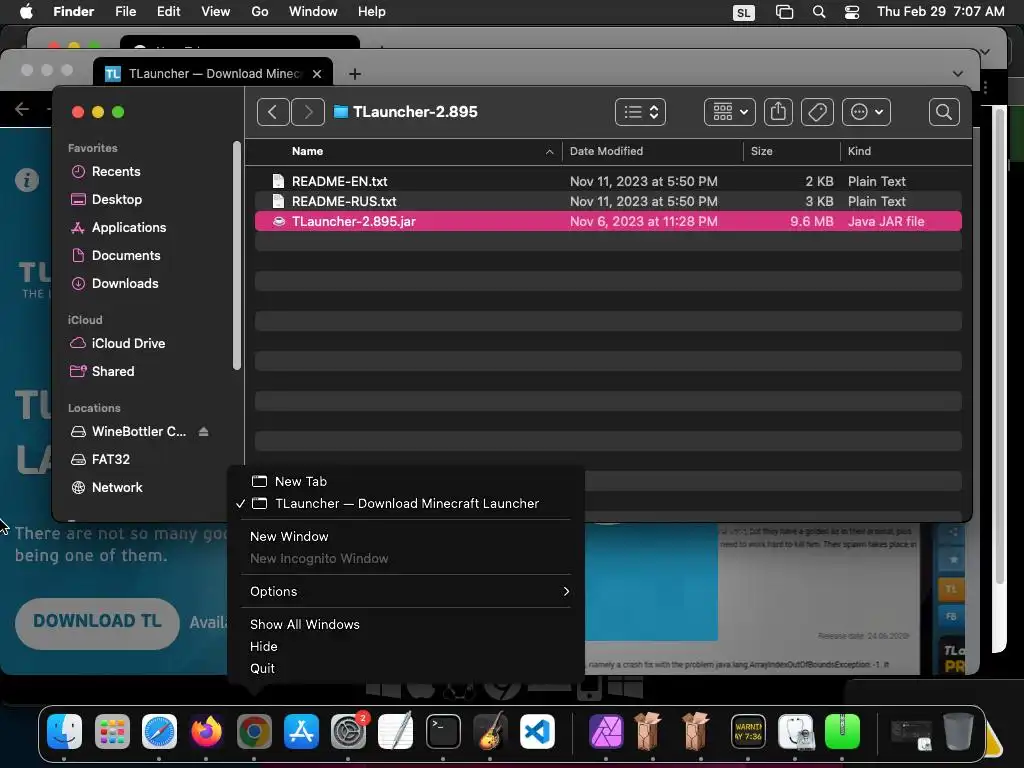
Task: Open the list view switcher in Finder toolbar
Action: pyautogui.click(x=640, y=112)
